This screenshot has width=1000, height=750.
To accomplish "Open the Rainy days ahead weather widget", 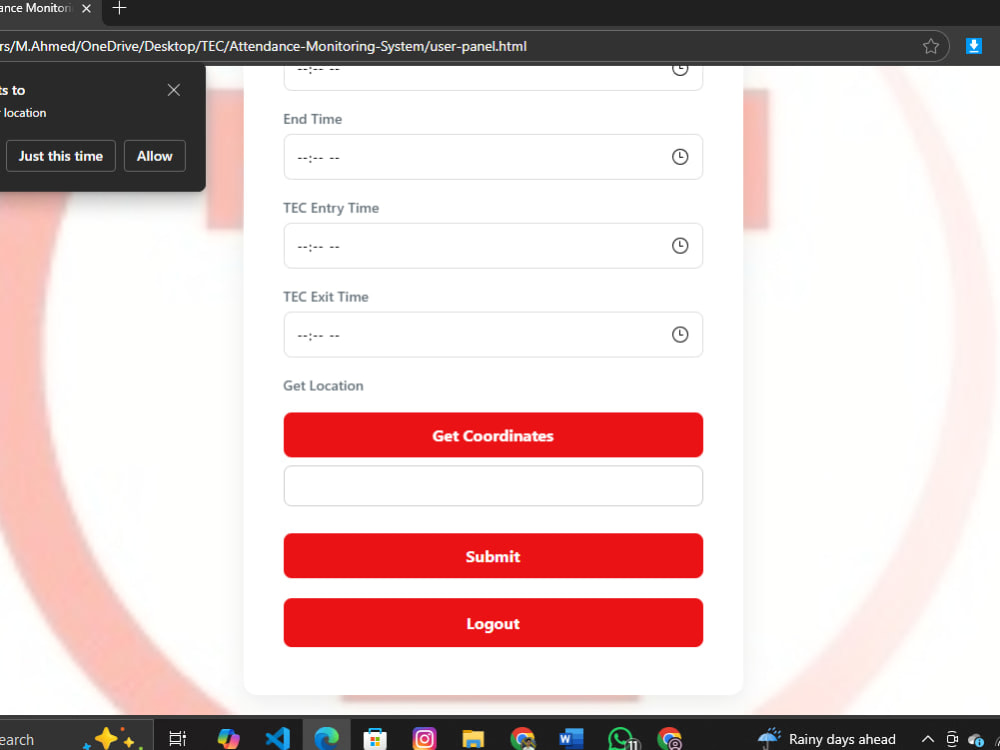I will (x=827, y=739).
